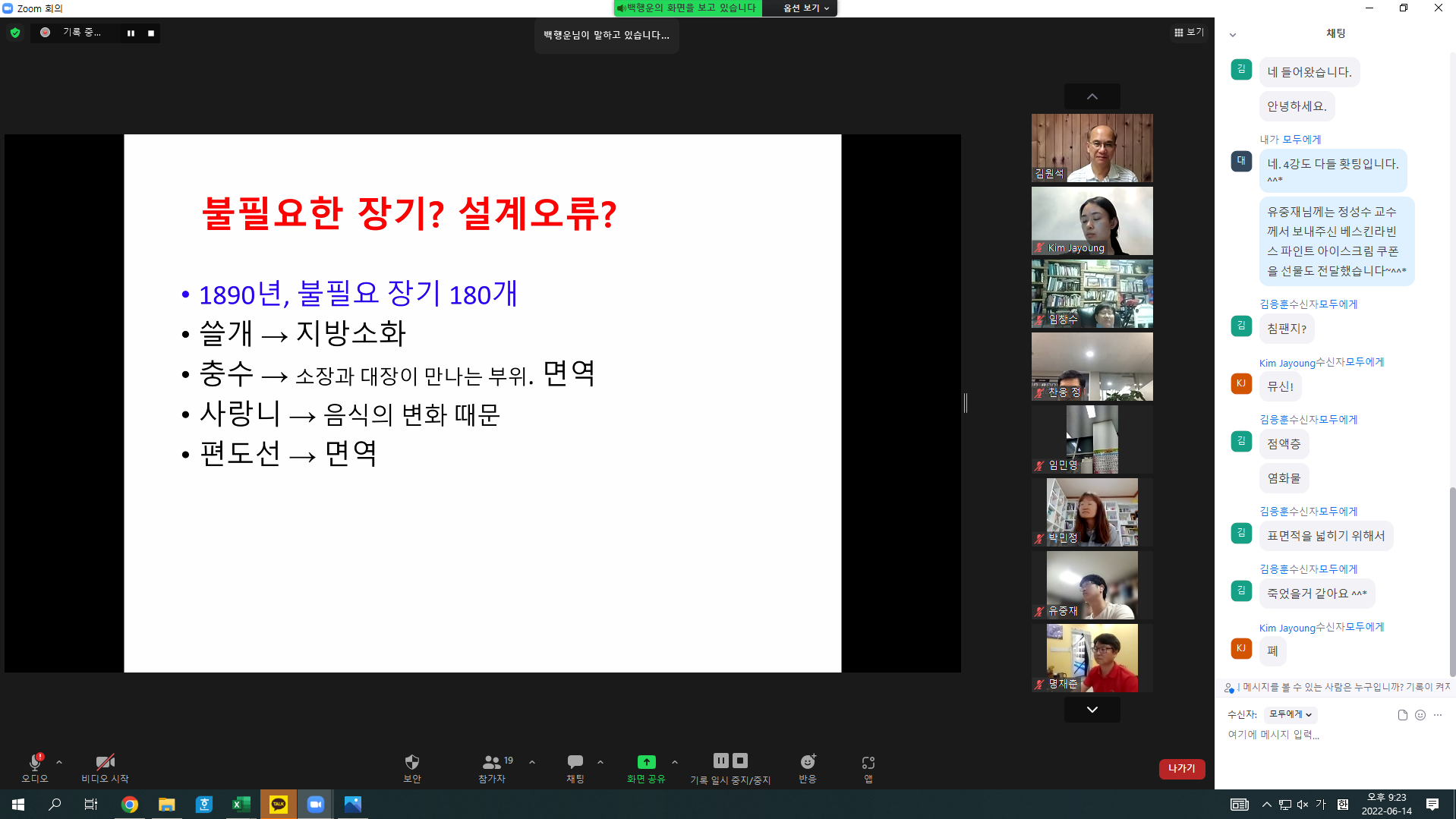The height and width of the screenshot is (819, 1456).
Task: Click the Chat (채팅) toolbar icon
Action: [x=575, y=762]
